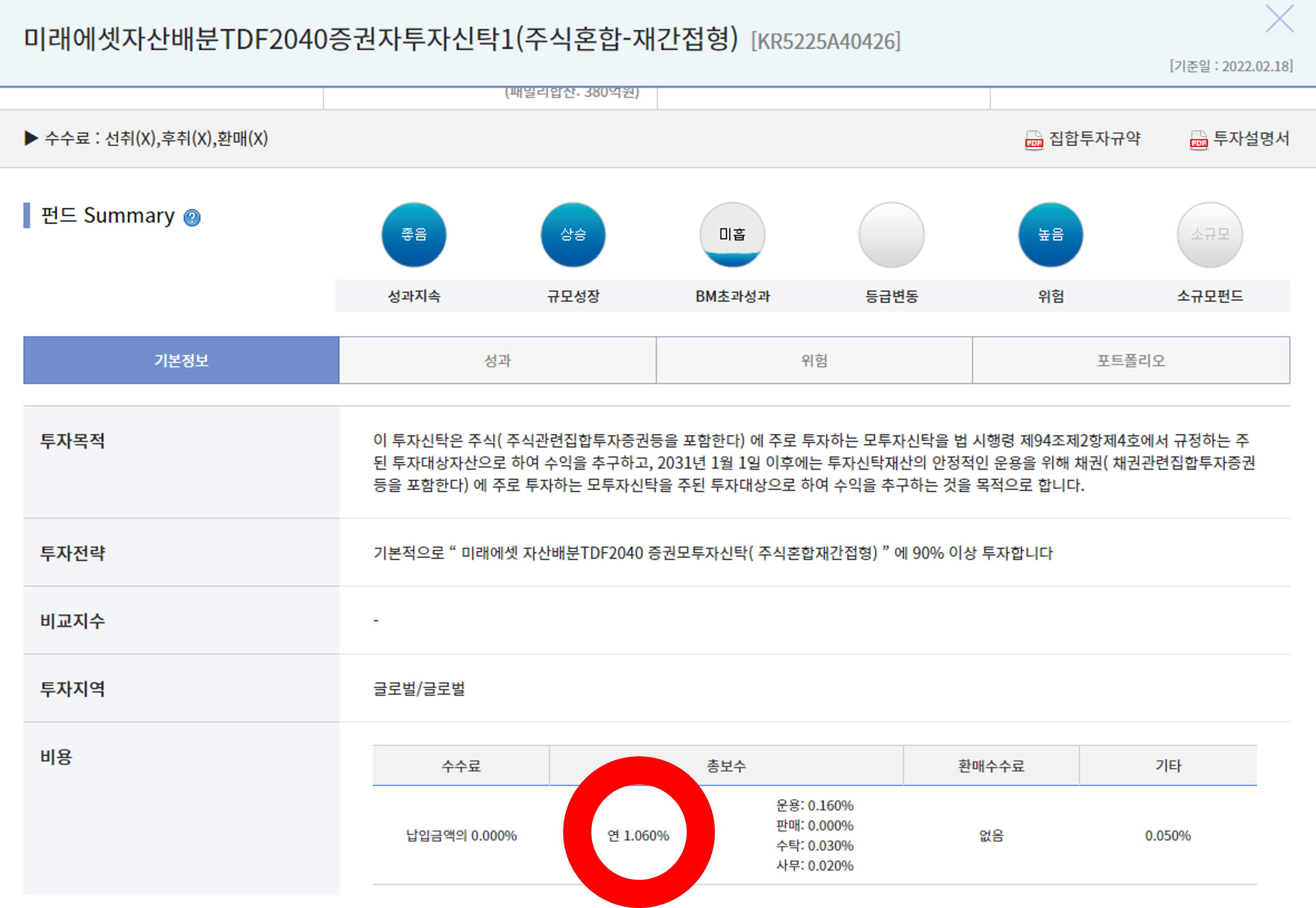Click the 소규모 소규모펀드 circle indicator
Image resolution: width=1316 pixels, height=908 pixels.
tap(1210, 234)
